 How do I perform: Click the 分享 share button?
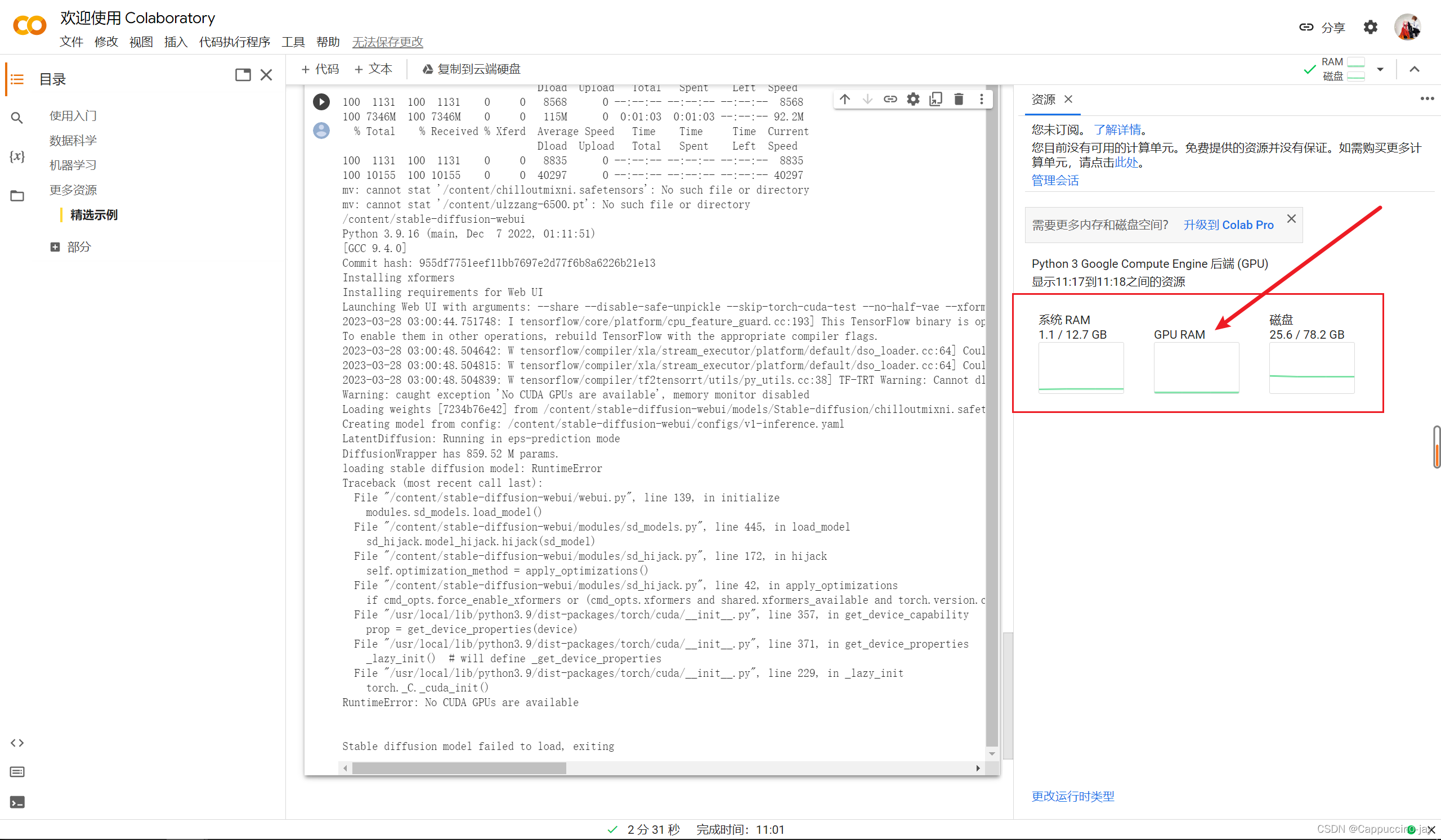[1323, 27]
